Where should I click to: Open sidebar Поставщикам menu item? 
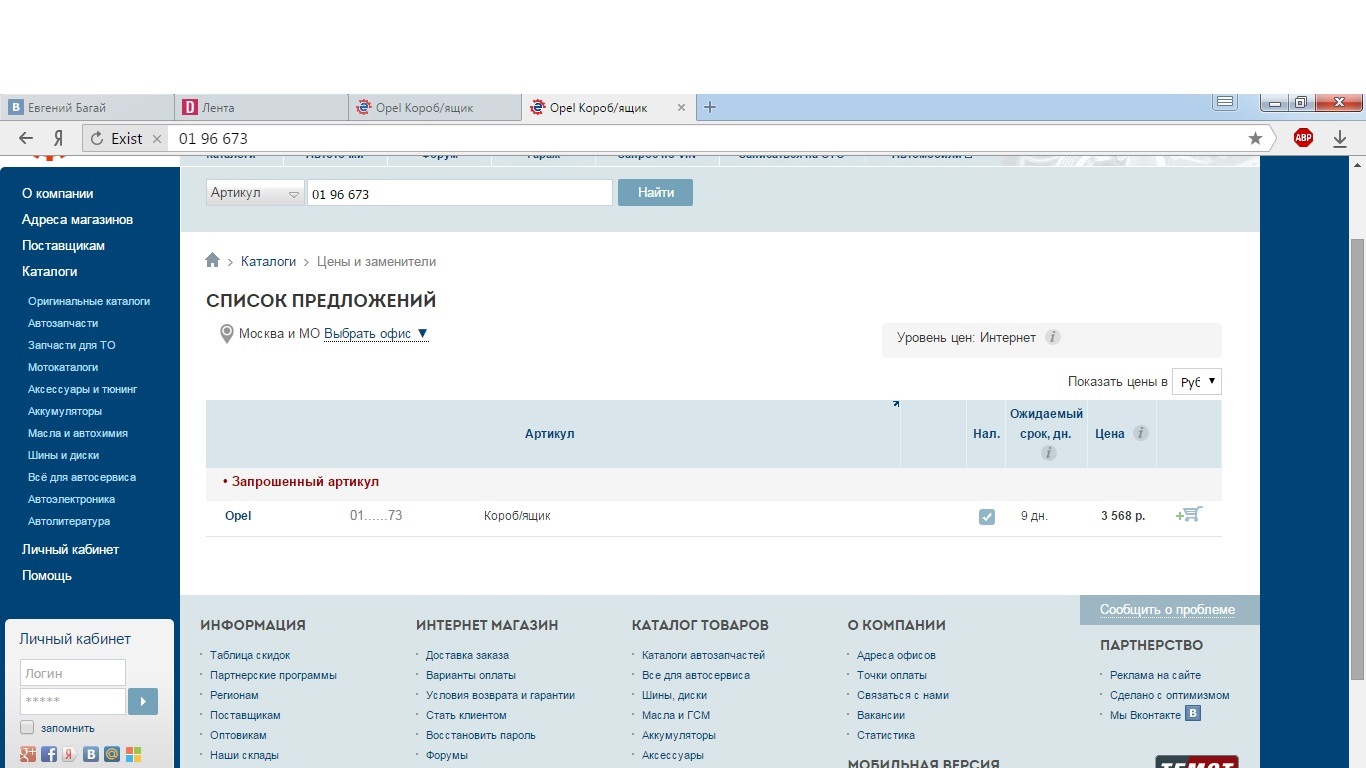point(63,245)
